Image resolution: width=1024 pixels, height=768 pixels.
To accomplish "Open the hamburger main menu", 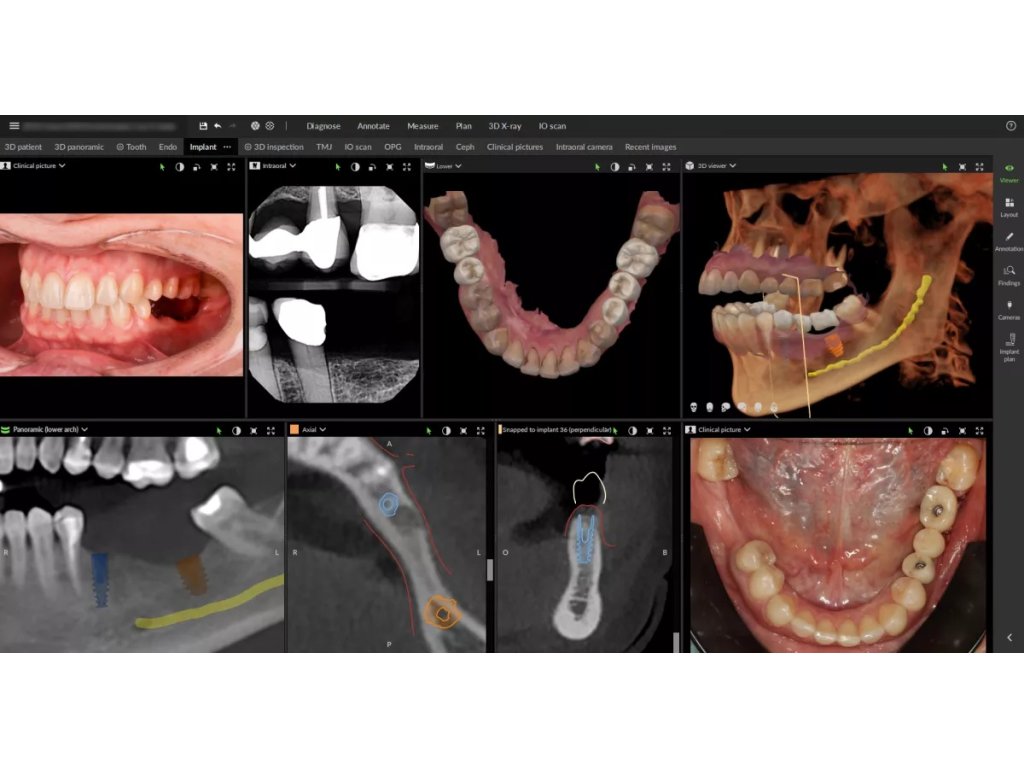I will (x=14, y=126).
